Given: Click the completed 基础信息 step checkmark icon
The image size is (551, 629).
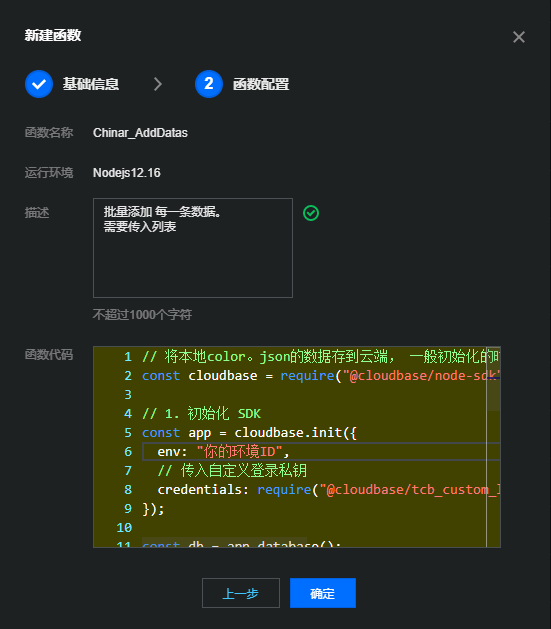Looking at the screenshot, I should click(39, 84).
